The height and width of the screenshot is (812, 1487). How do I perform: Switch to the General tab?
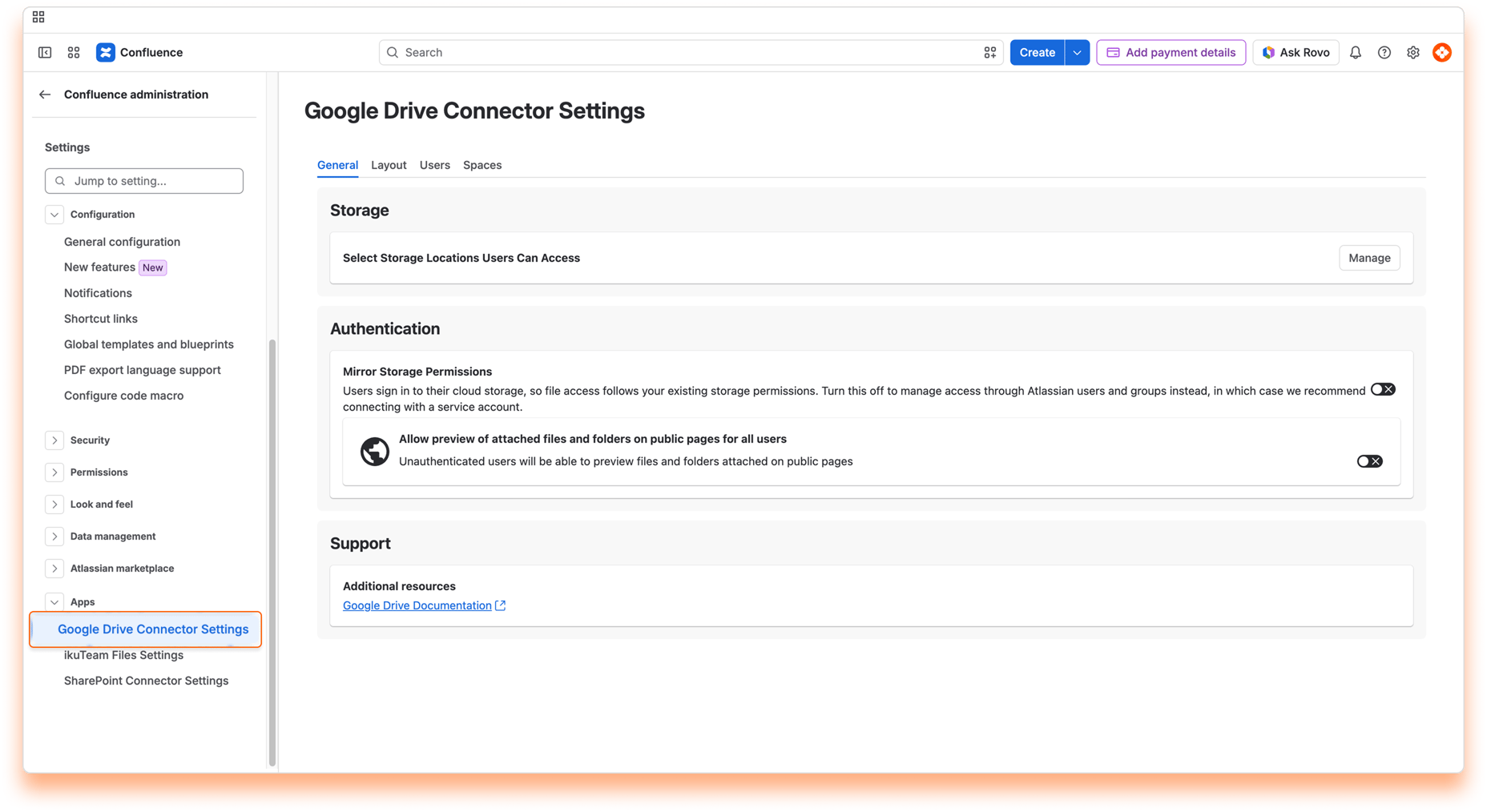point(337,165)
